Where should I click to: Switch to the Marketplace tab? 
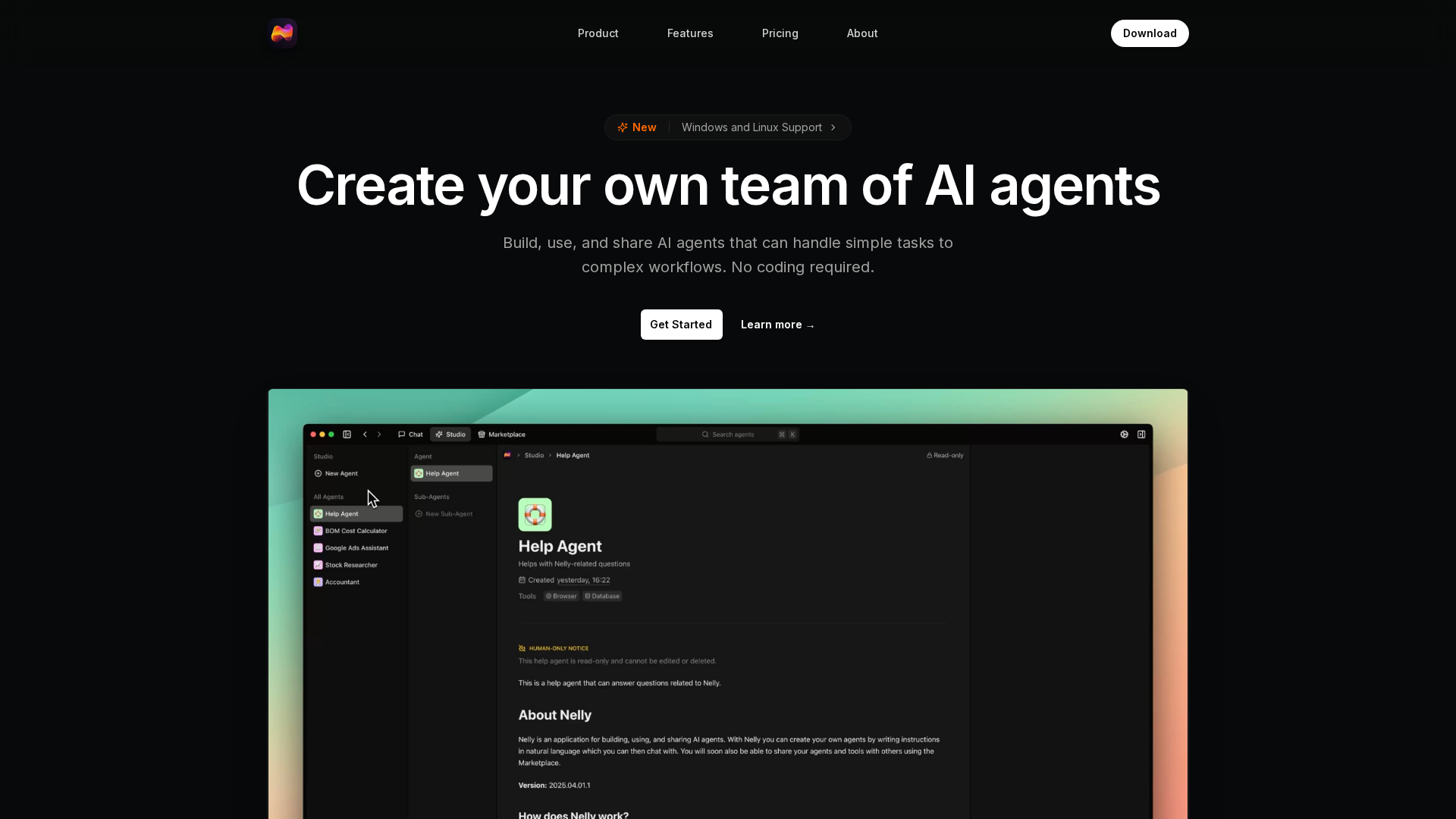(x=502, y=435)
